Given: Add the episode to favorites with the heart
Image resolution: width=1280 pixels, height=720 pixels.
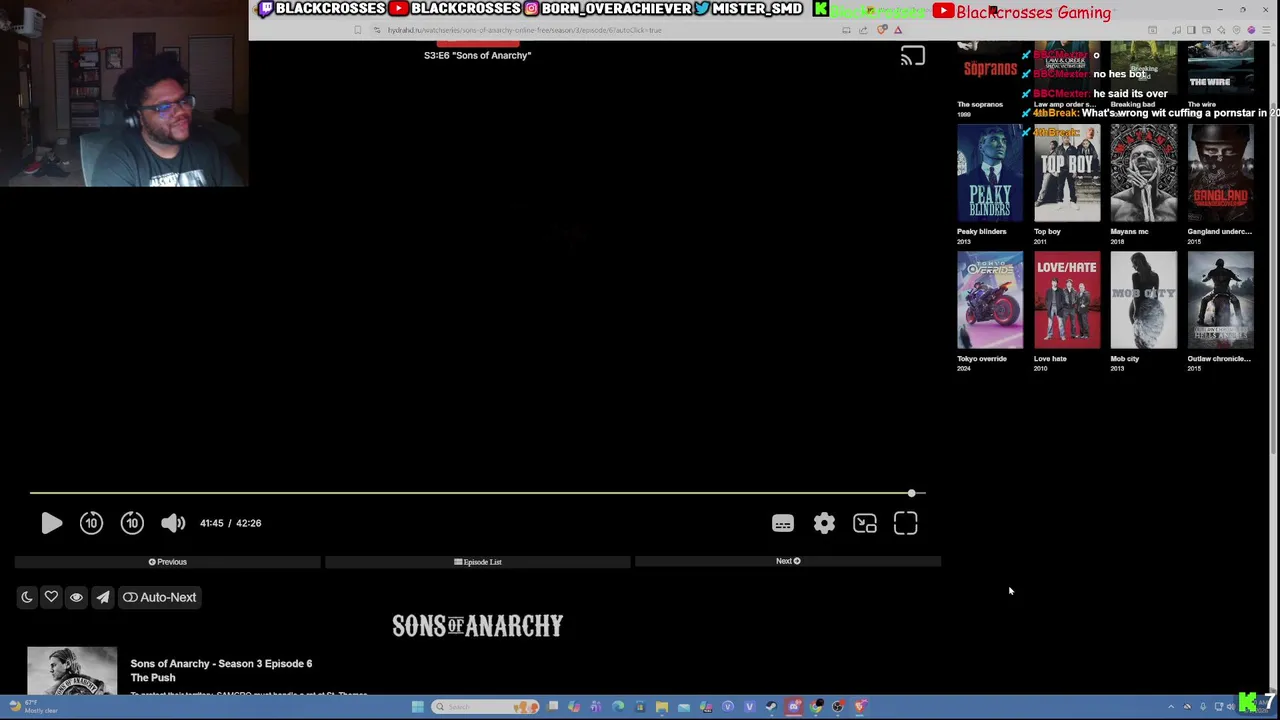Looking at the screenshot, I should click(x=51, y=597).
